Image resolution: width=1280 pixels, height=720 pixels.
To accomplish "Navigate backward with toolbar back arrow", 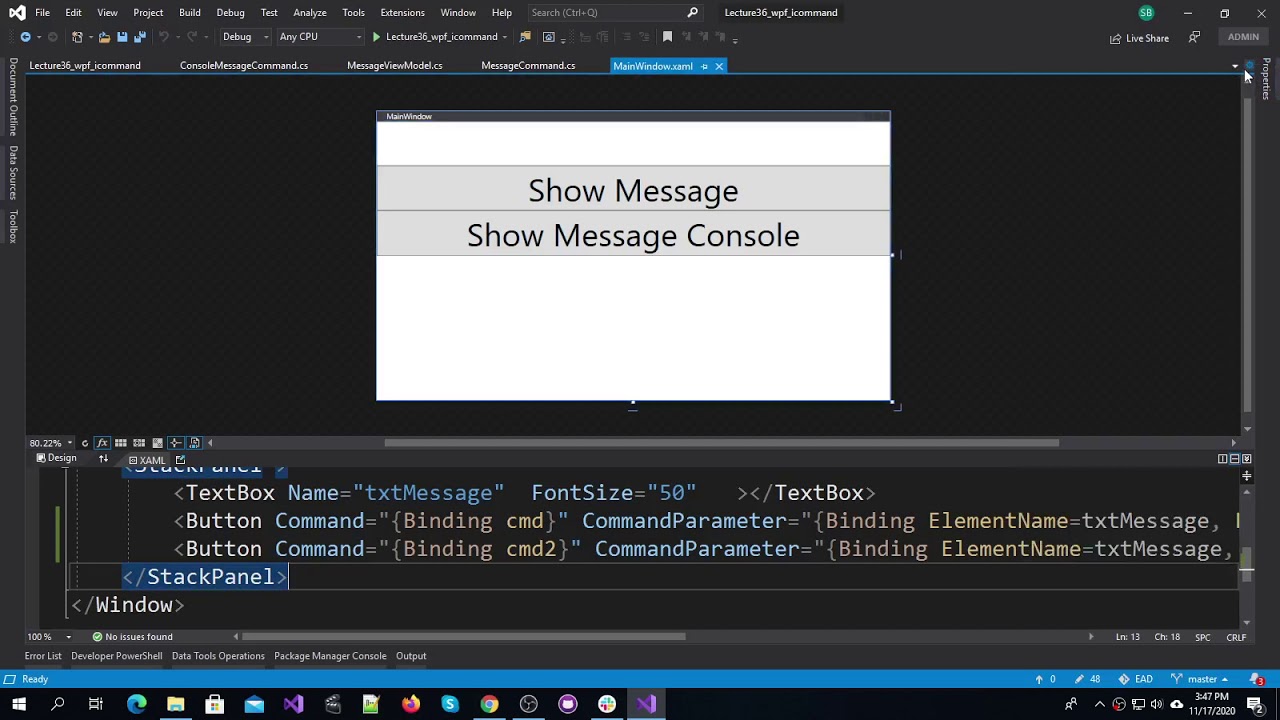I will pos(25,37).
